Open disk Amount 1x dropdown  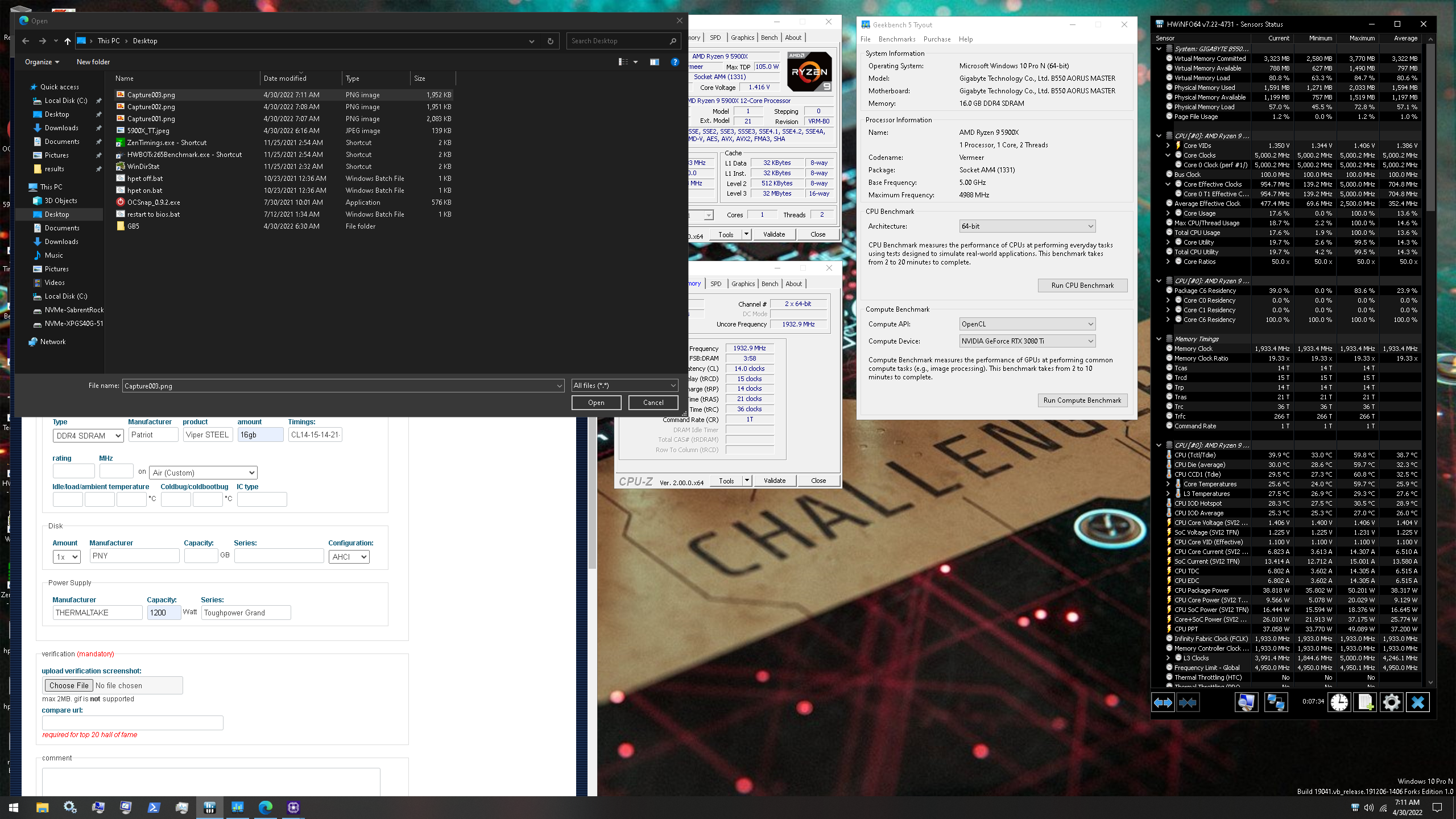pos(67,557)
